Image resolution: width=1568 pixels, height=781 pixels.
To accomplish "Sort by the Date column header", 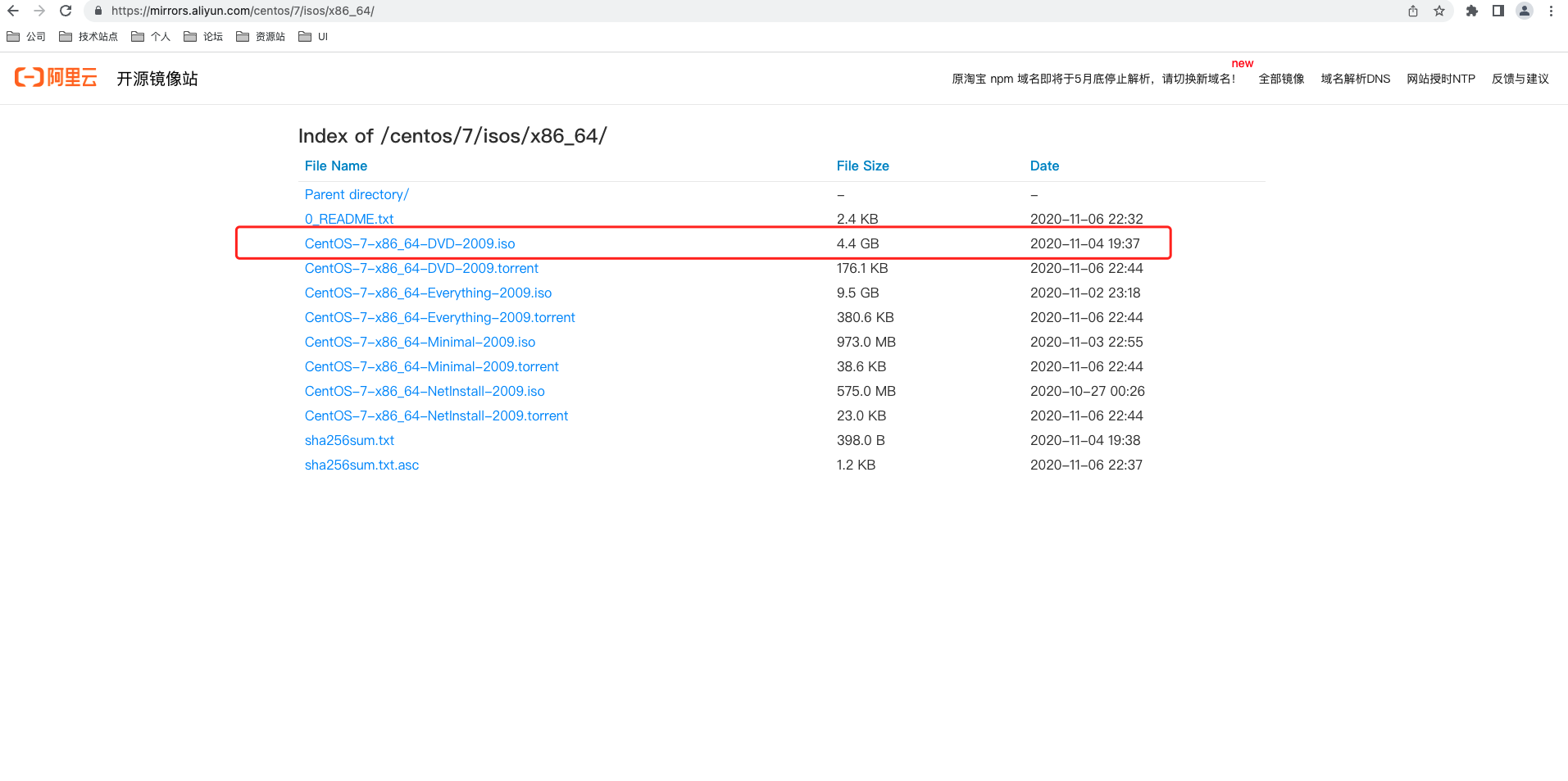I will tap(1044, 166).
